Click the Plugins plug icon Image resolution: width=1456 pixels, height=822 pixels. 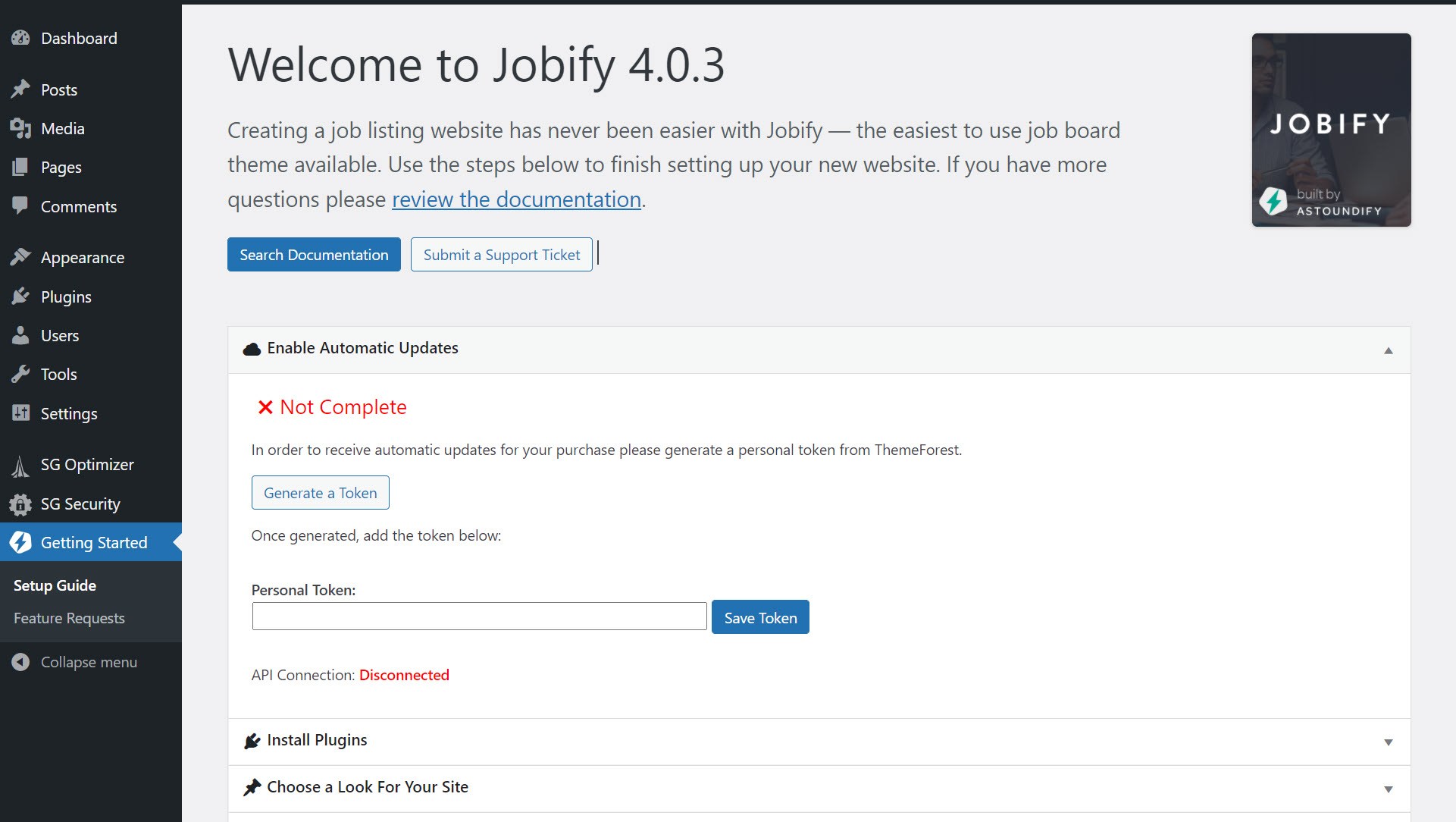20,296
